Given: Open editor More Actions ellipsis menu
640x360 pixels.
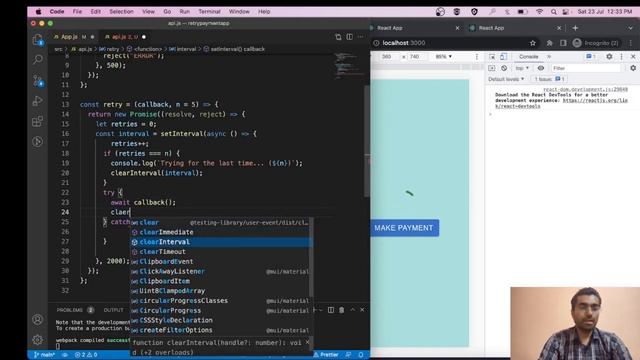Looking at the screenshot, I should pyautogui.click(x=360, y=37).
